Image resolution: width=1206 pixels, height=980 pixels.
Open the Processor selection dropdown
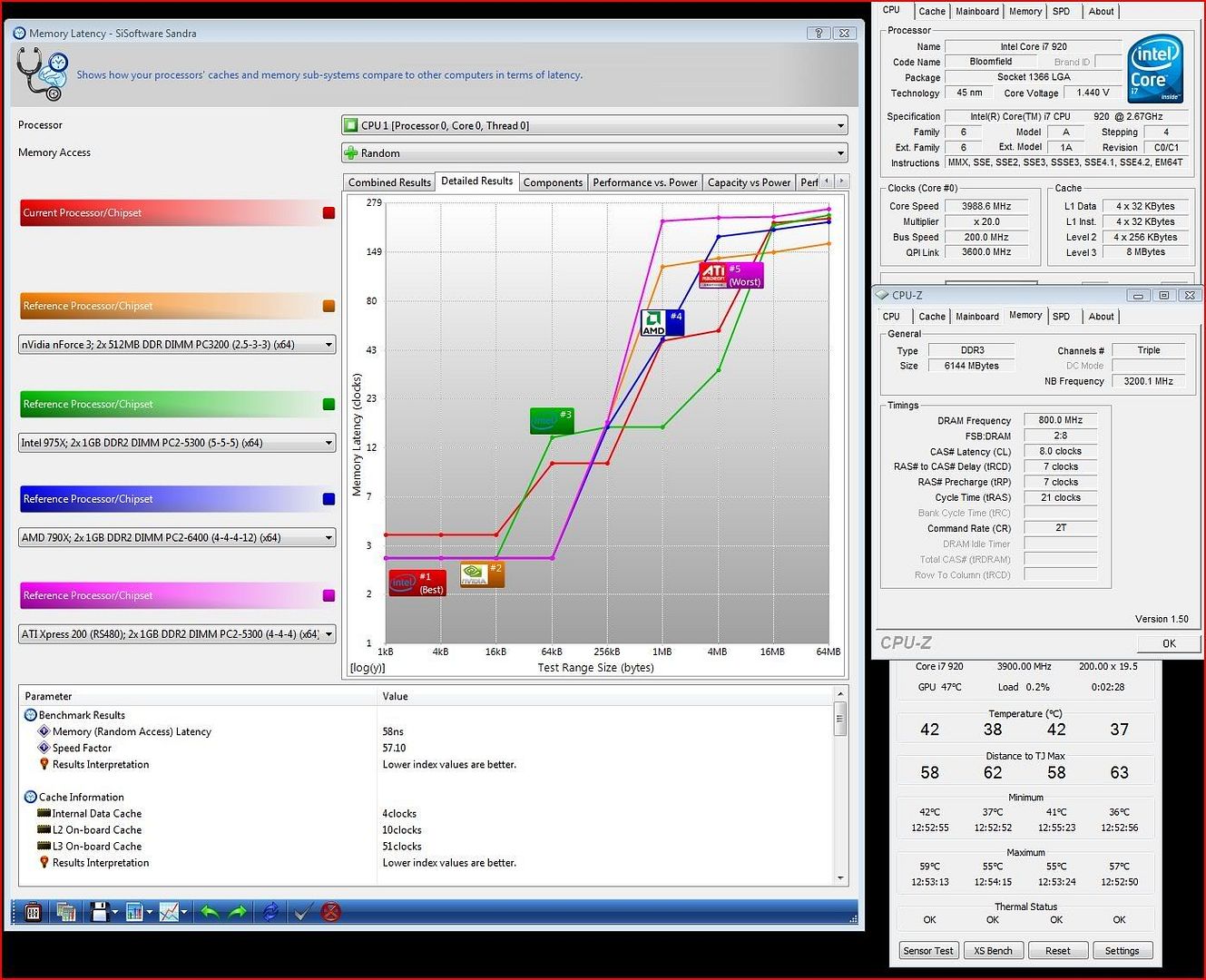click(594, 125)
